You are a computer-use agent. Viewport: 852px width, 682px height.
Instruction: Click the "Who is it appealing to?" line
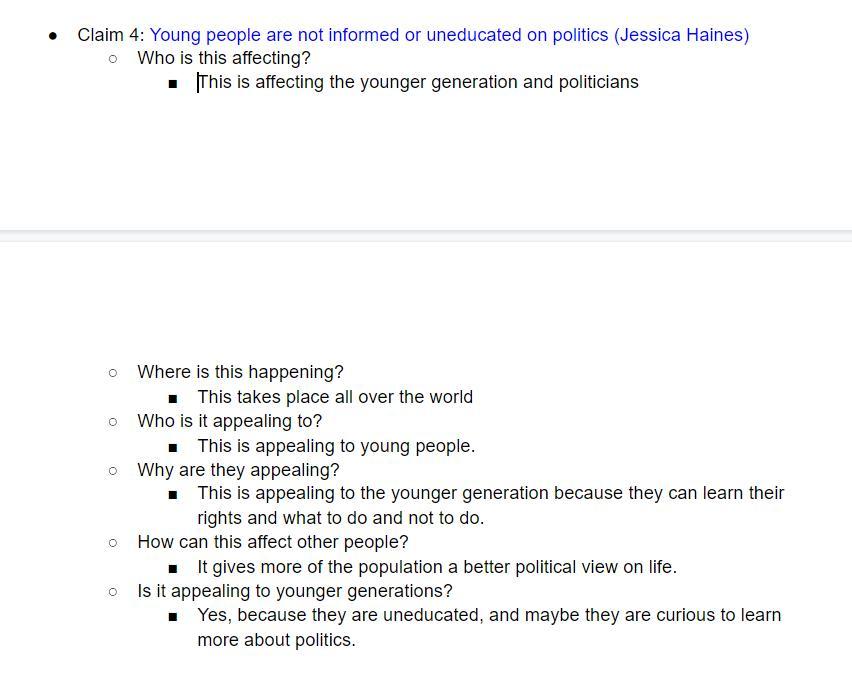tap(229, 421)
